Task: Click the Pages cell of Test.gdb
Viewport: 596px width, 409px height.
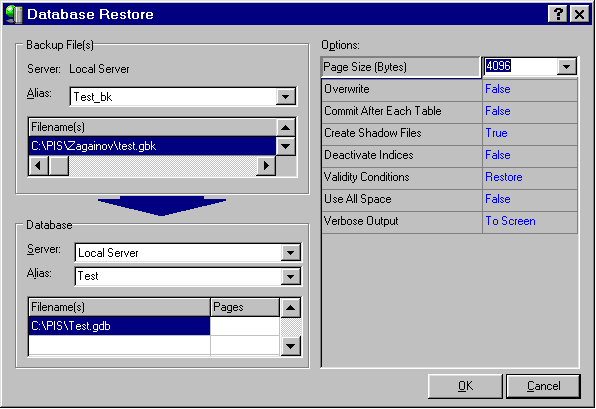Action: (x=245, y=326)
